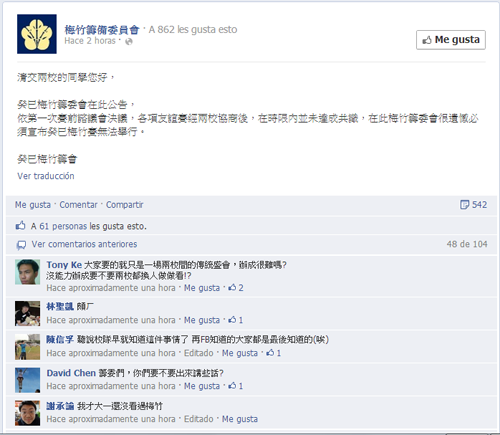Image resolution: width=500 pixels, height=435 pixels.
Task: Click the shares icon next to 542
Action: (x=464, y=205)
